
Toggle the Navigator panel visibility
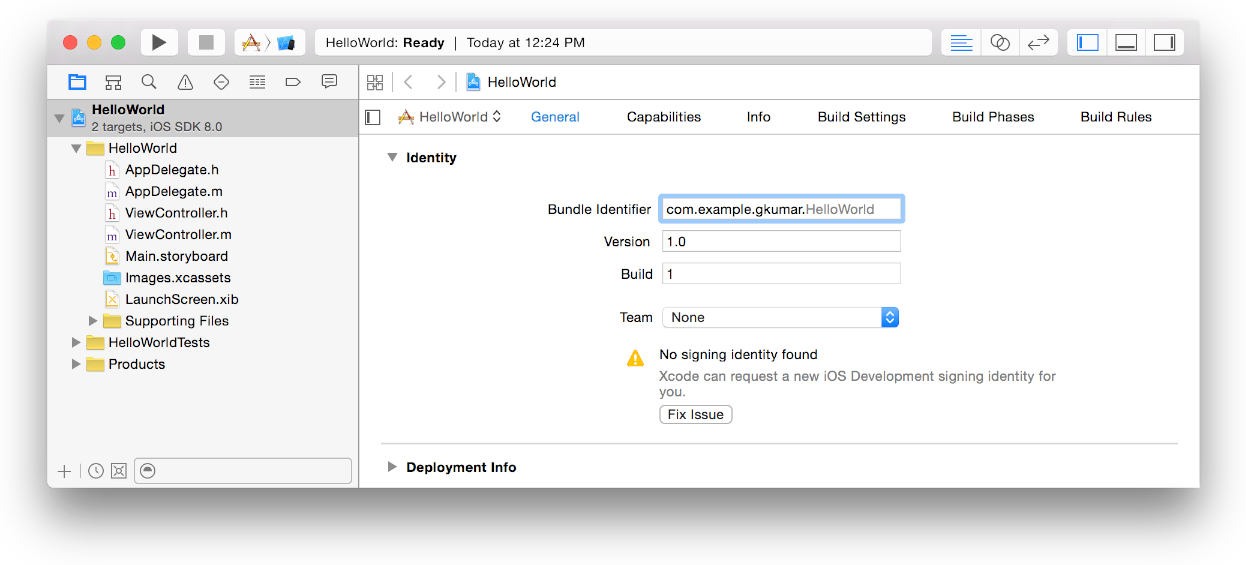1088,42
